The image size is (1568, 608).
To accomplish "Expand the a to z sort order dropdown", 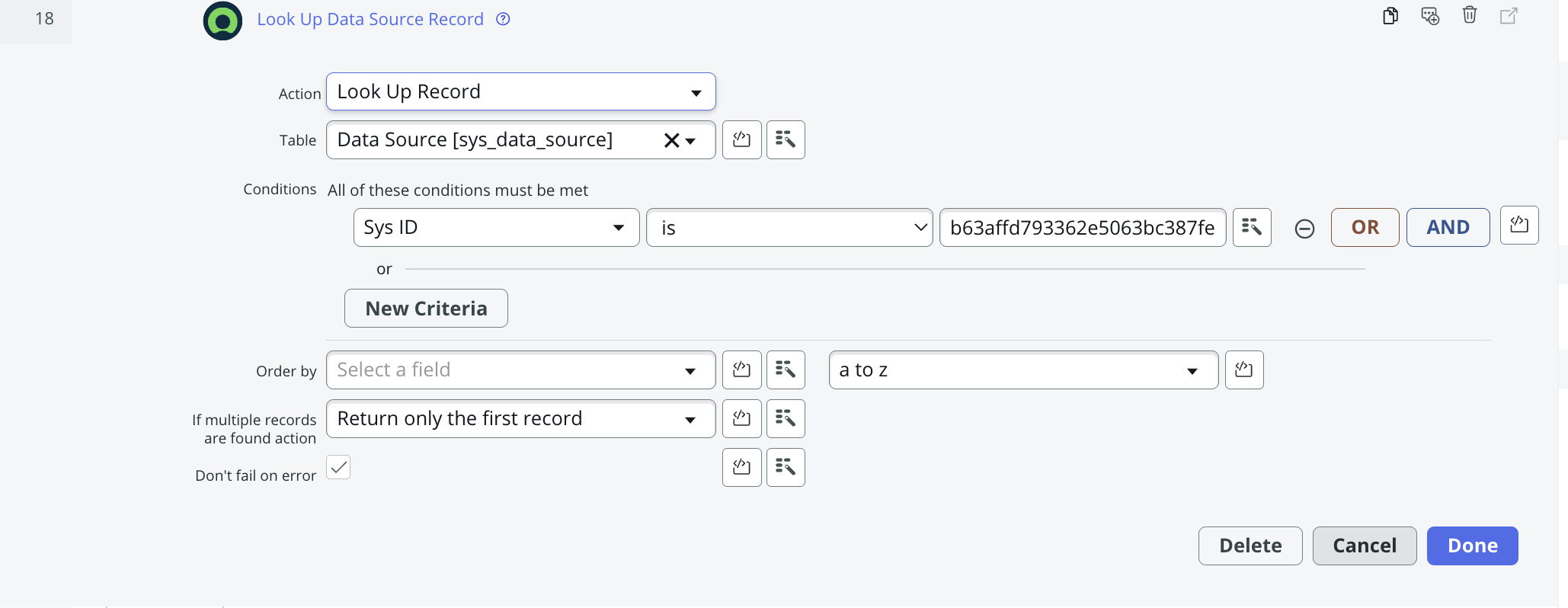I will 1023,370.
